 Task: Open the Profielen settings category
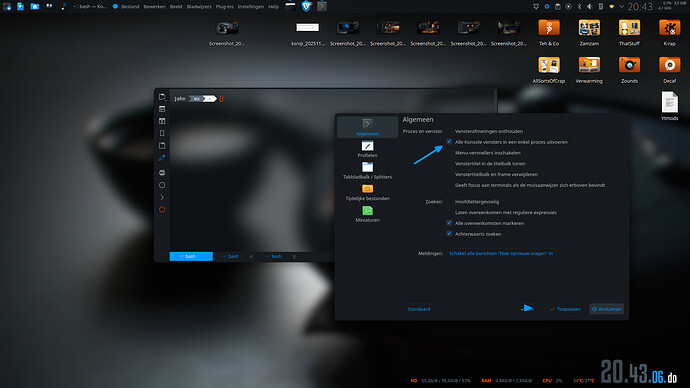coord(367,149)
